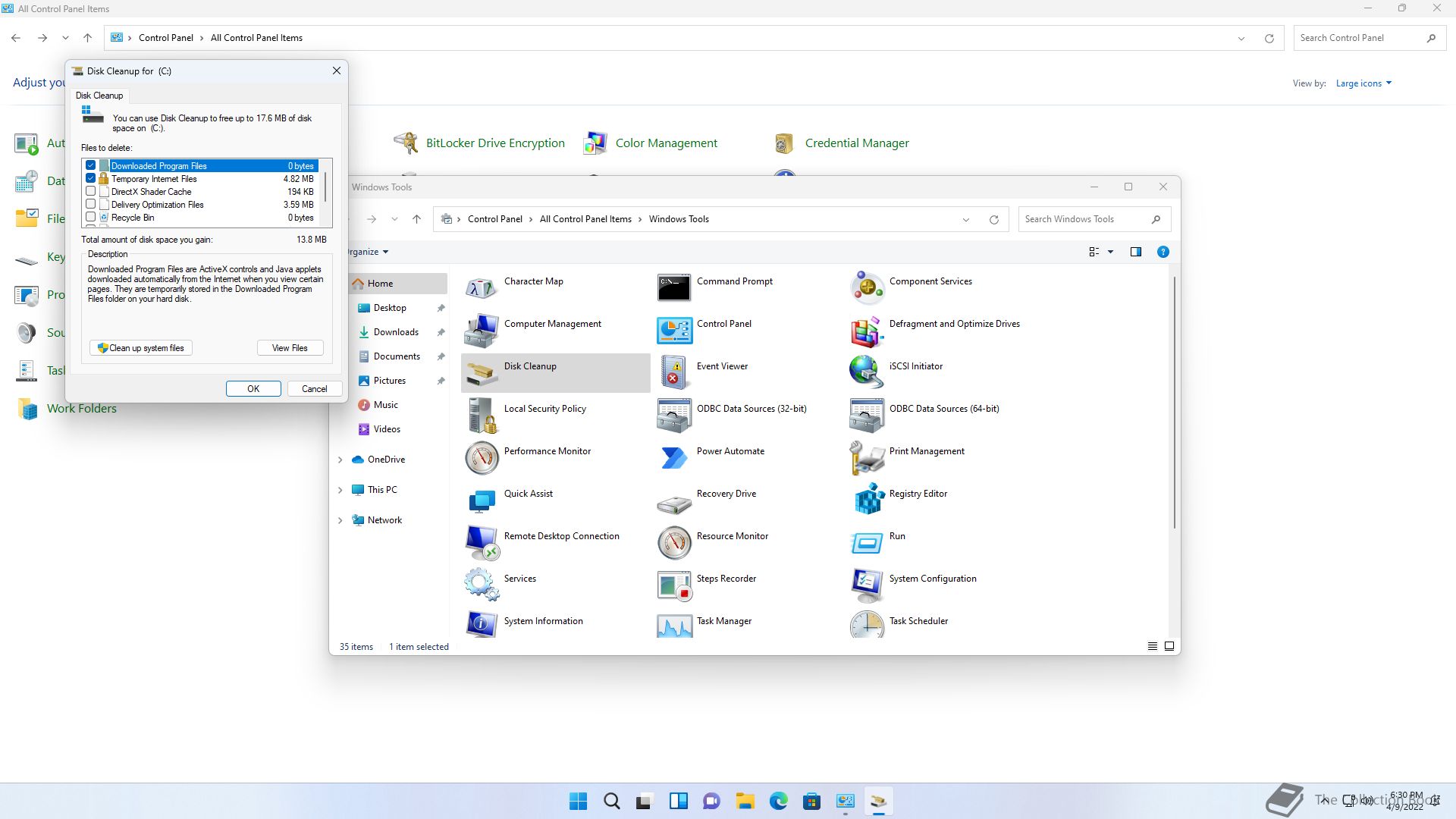Click Cancel in Disk Cleanup dialog
Image resolution: width=1456 pixels, height=819 pixels.
click(x=315, y=389)
